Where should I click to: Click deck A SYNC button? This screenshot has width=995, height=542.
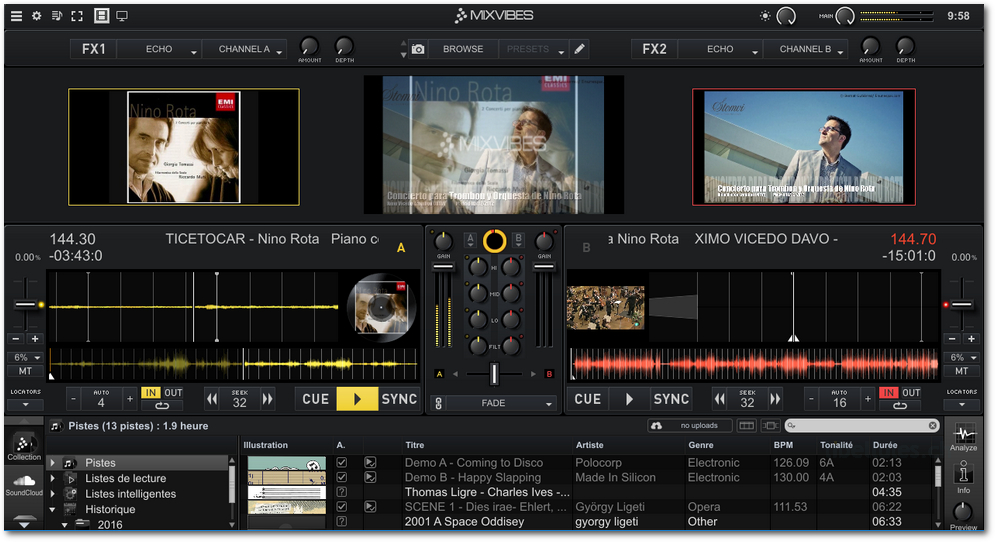point(399,399)
